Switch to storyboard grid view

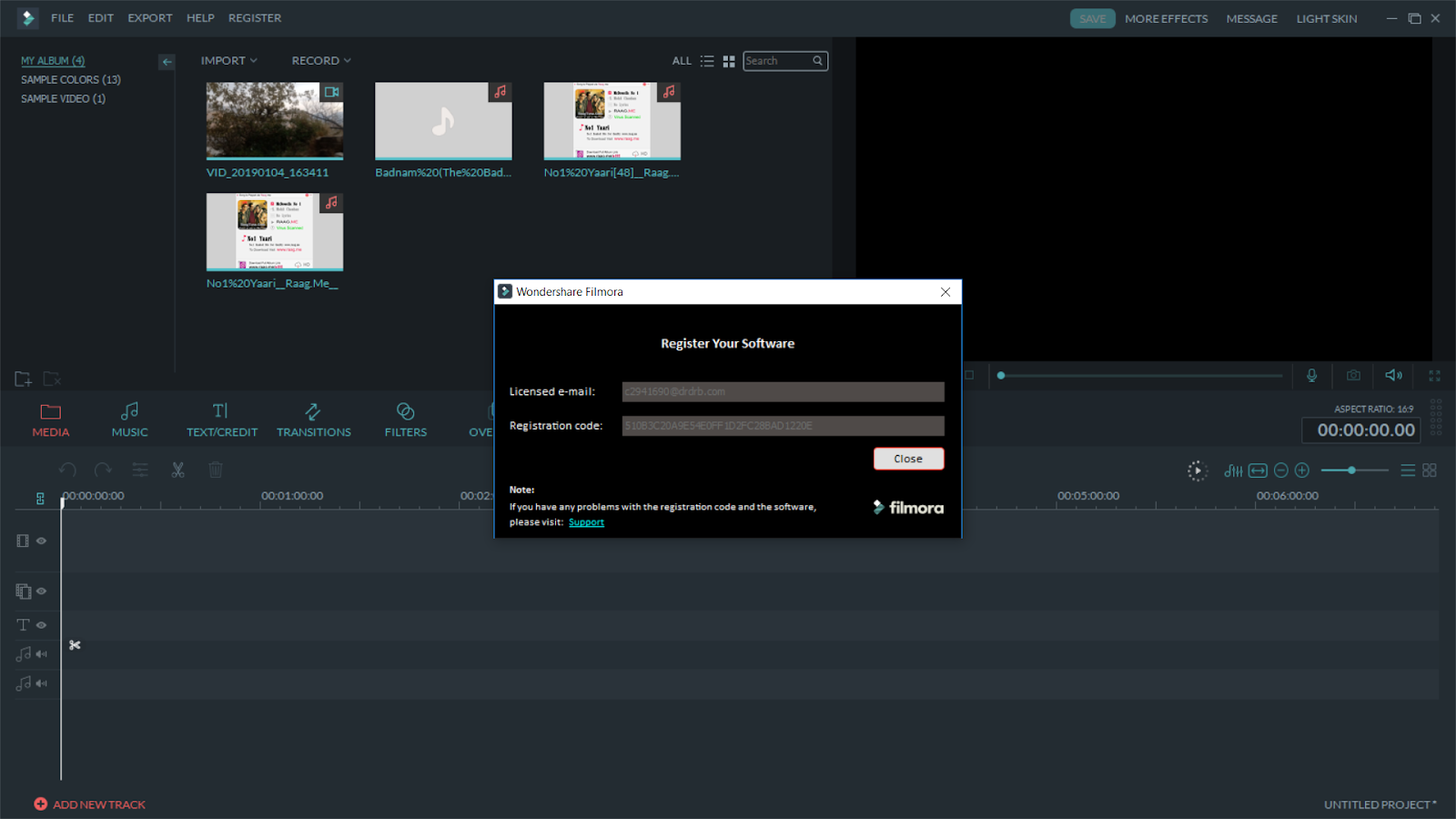(x=1430, y=470)
